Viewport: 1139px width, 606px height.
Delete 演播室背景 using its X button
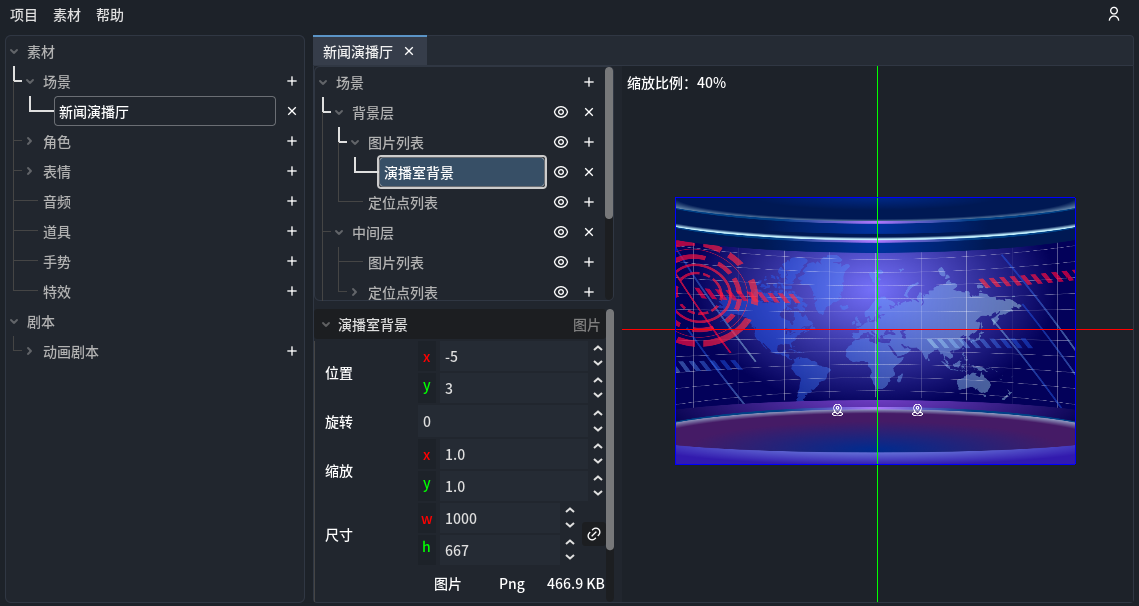pyautogui.click(x=589, y=172)
